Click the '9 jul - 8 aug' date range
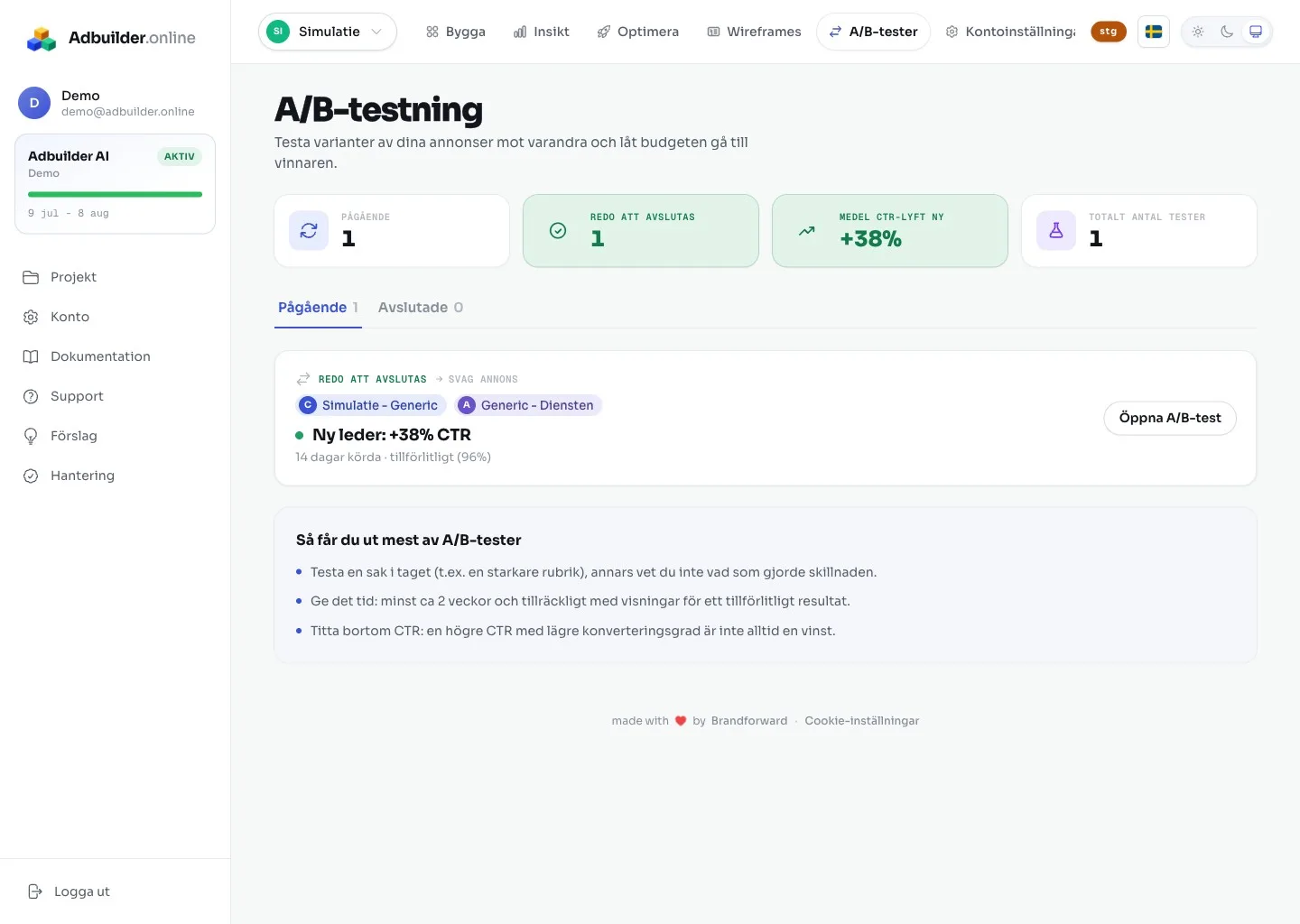Screen dimensions: 1300x924 click(69, 214)
